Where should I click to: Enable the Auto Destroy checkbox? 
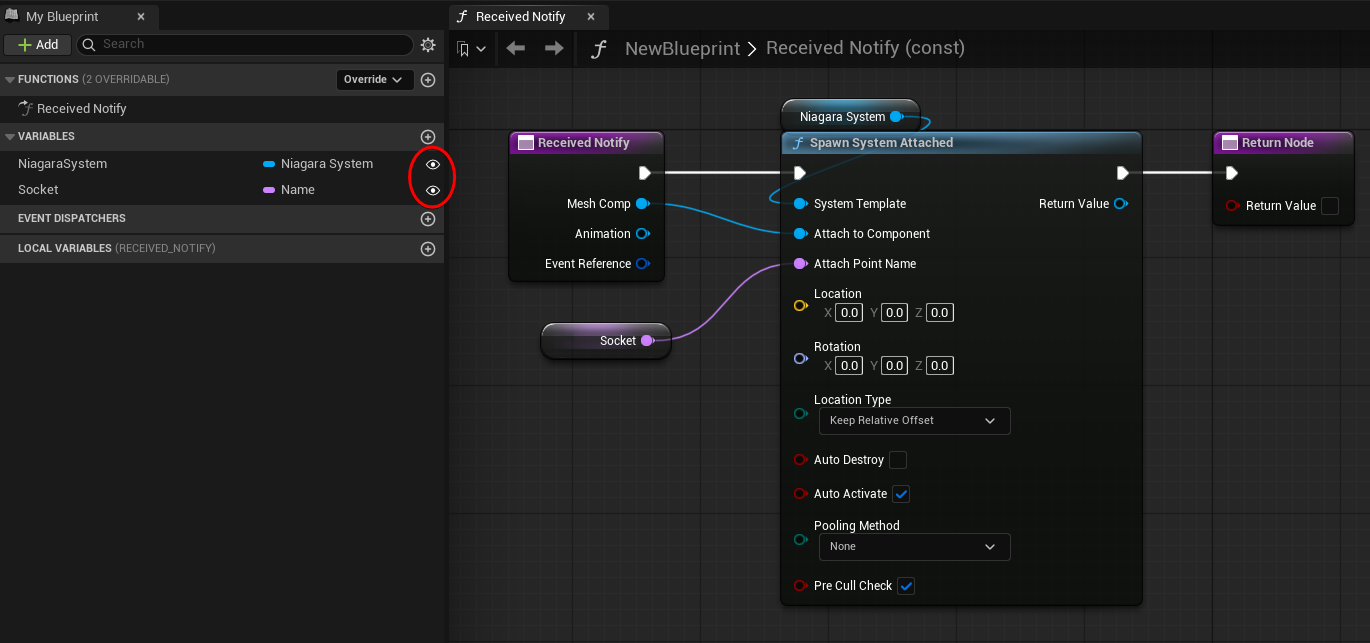[x=898, y=460]
